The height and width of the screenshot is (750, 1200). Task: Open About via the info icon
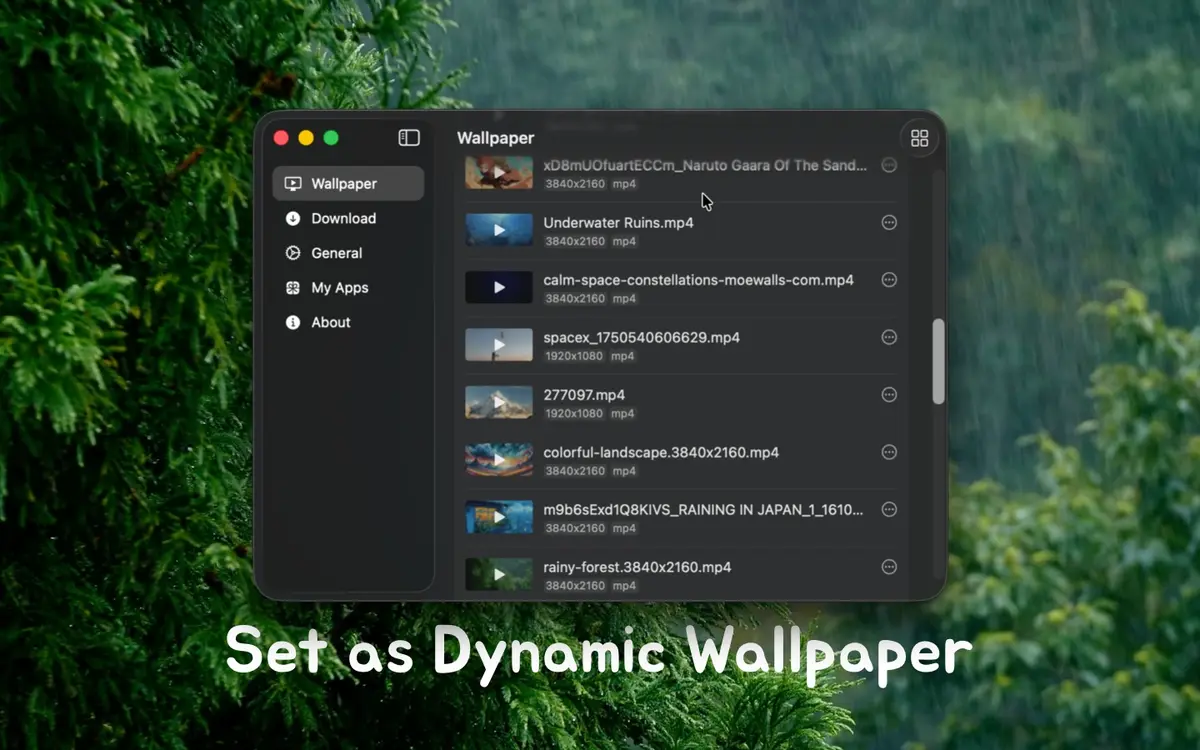coord(292,322)
